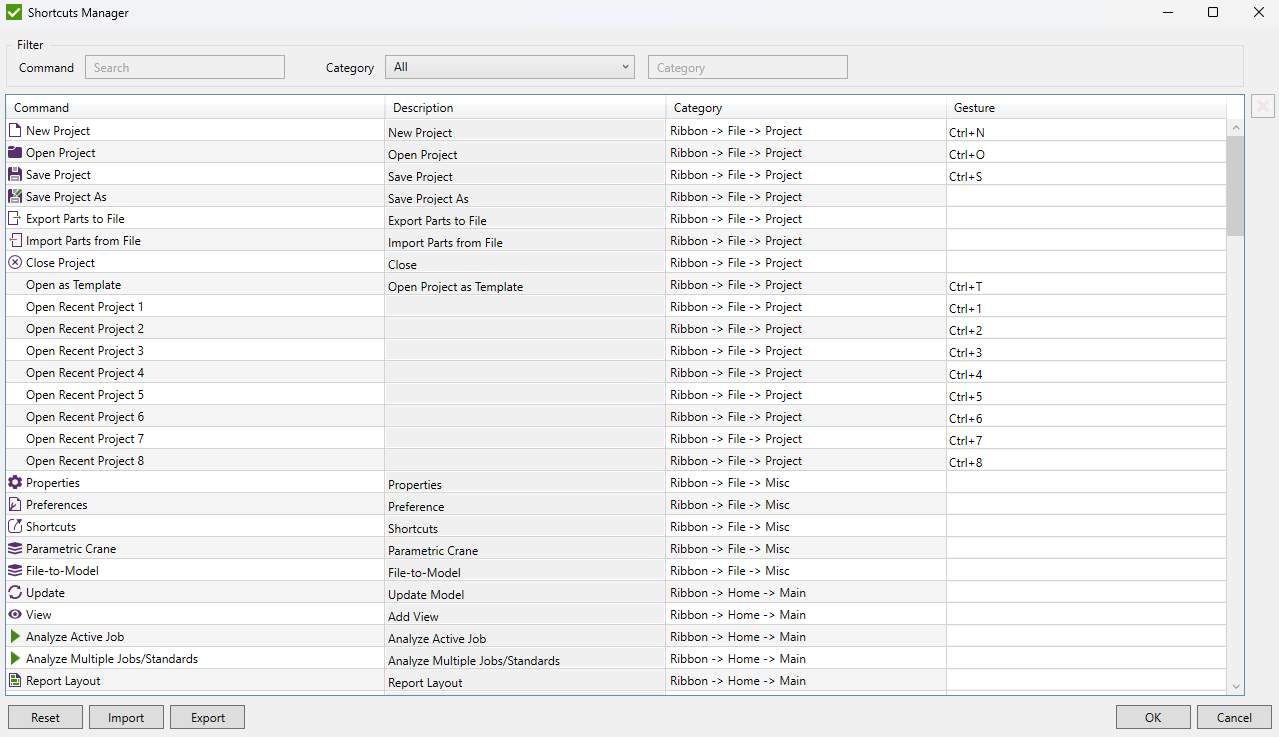Sort by the Gesture column header
This screenshot has height=737, width=1279.
1085,108
